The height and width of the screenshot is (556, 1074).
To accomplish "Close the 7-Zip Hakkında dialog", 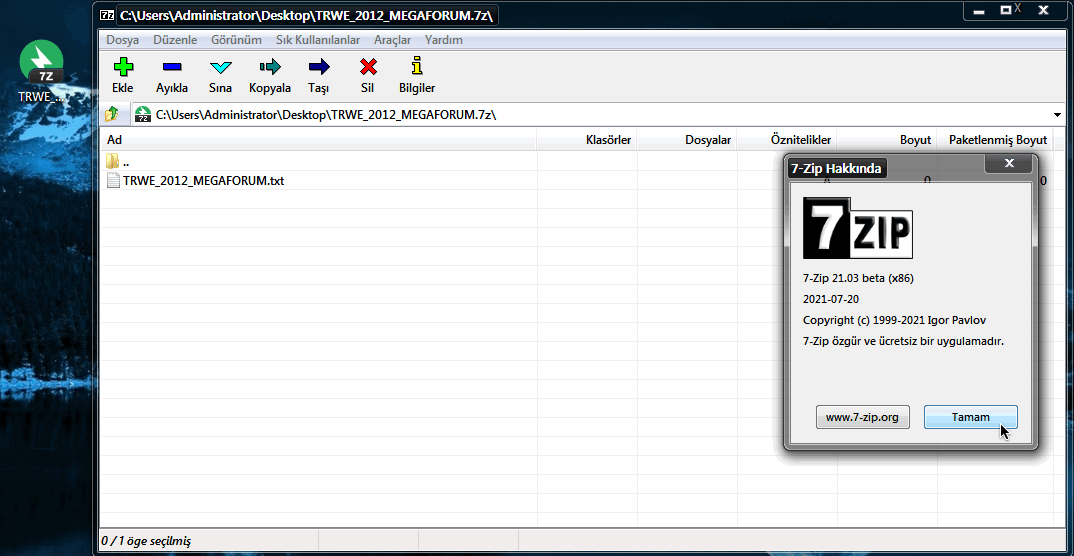I will (x=1009, y=164).
